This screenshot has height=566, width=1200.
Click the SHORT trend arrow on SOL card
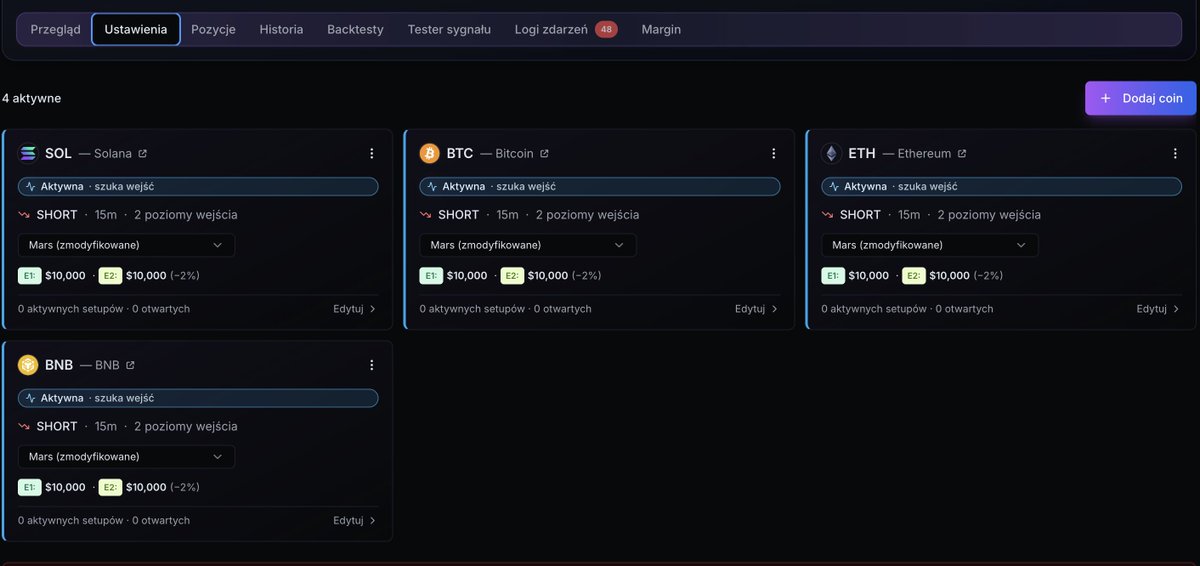click(x=24, y=215)
